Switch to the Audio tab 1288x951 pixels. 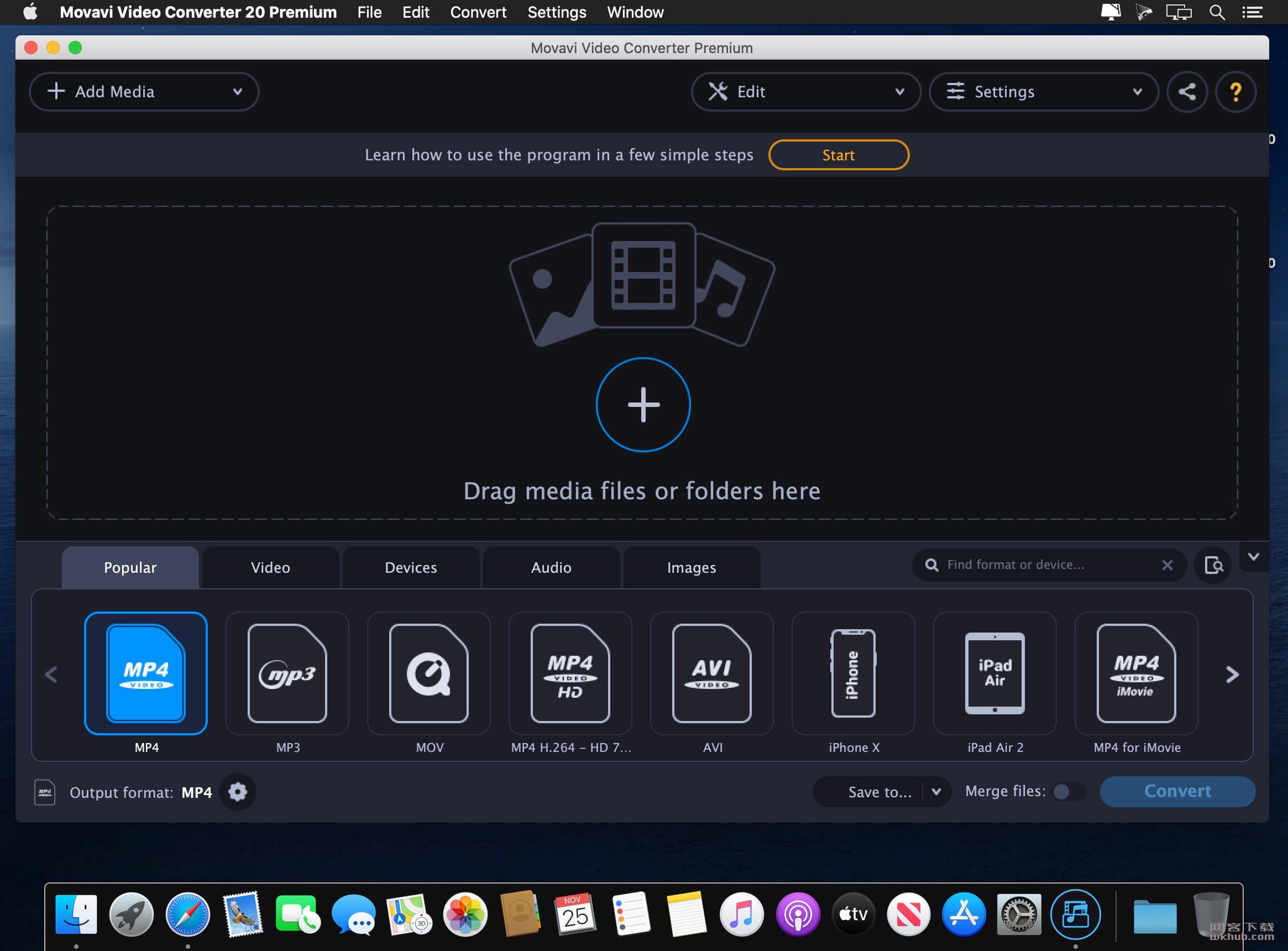pyautogui.click(x=551, y=568)
